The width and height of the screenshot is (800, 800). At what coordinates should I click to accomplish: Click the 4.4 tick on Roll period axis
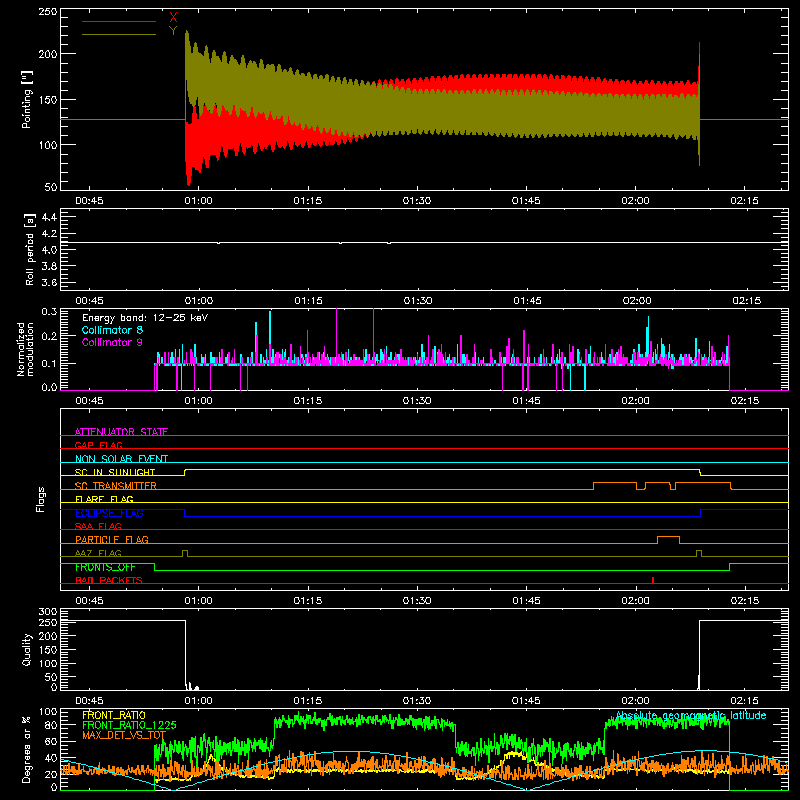click(x=49, y=217)
